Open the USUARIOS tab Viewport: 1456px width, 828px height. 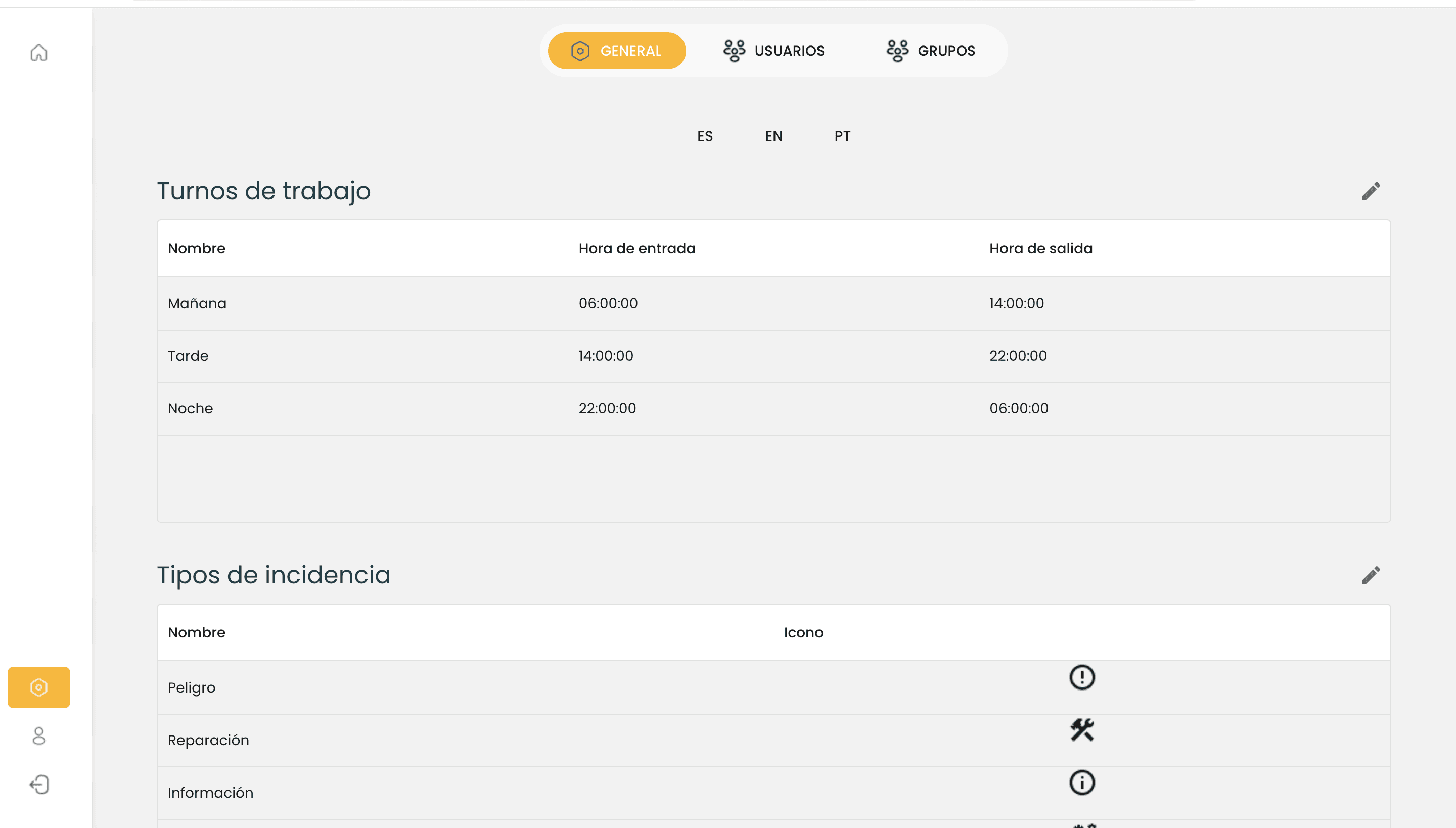pyautogui.click(x=773, y=51)
